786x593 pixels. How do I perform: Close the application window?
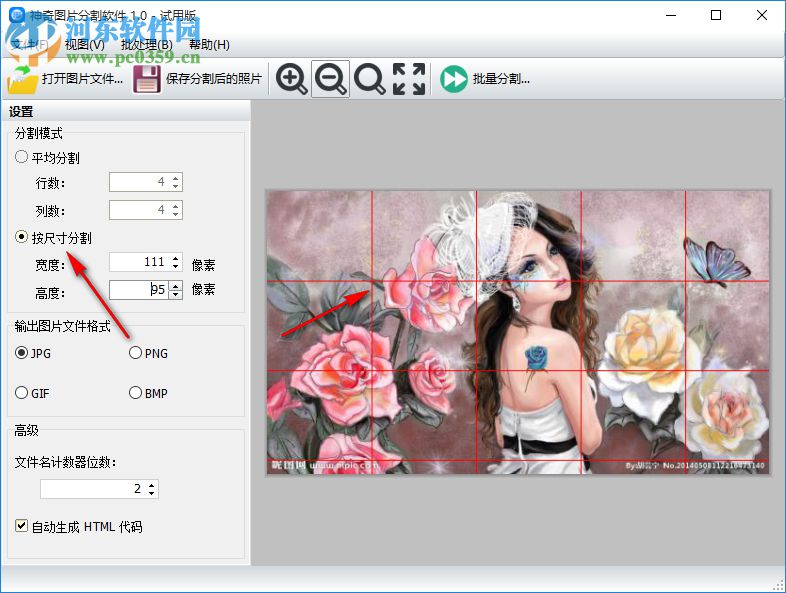761,15
